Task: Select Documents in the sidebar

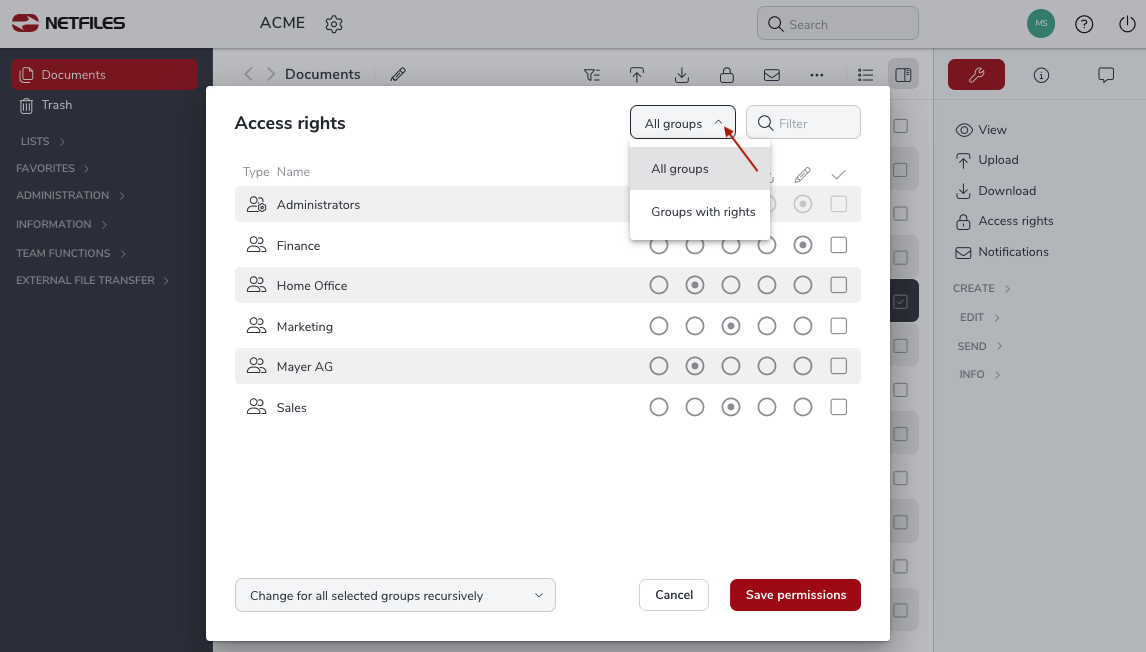Action: coord(105,75)
